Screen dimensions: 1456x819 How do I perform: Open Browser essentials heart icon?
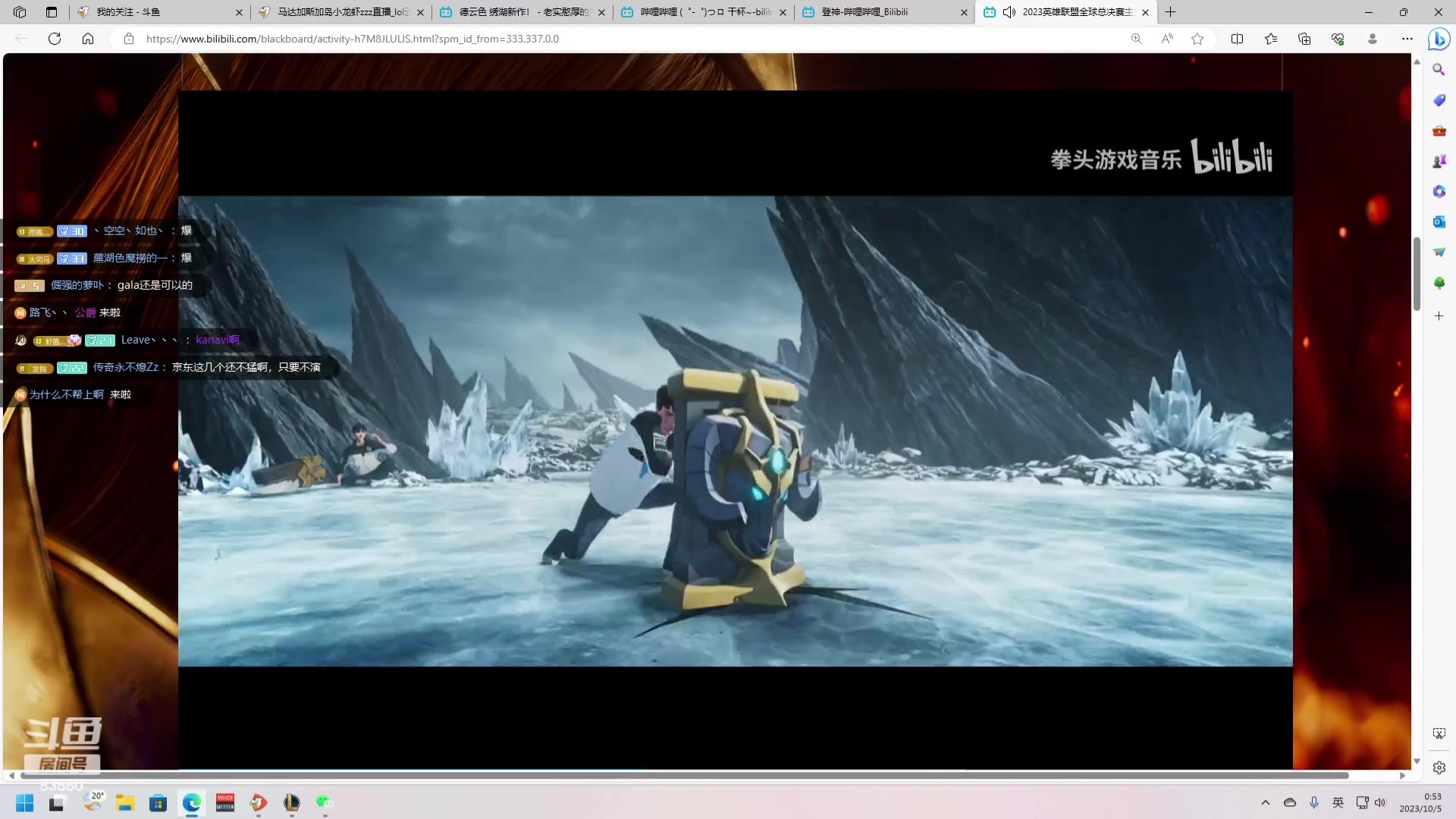click(1338, 39)
